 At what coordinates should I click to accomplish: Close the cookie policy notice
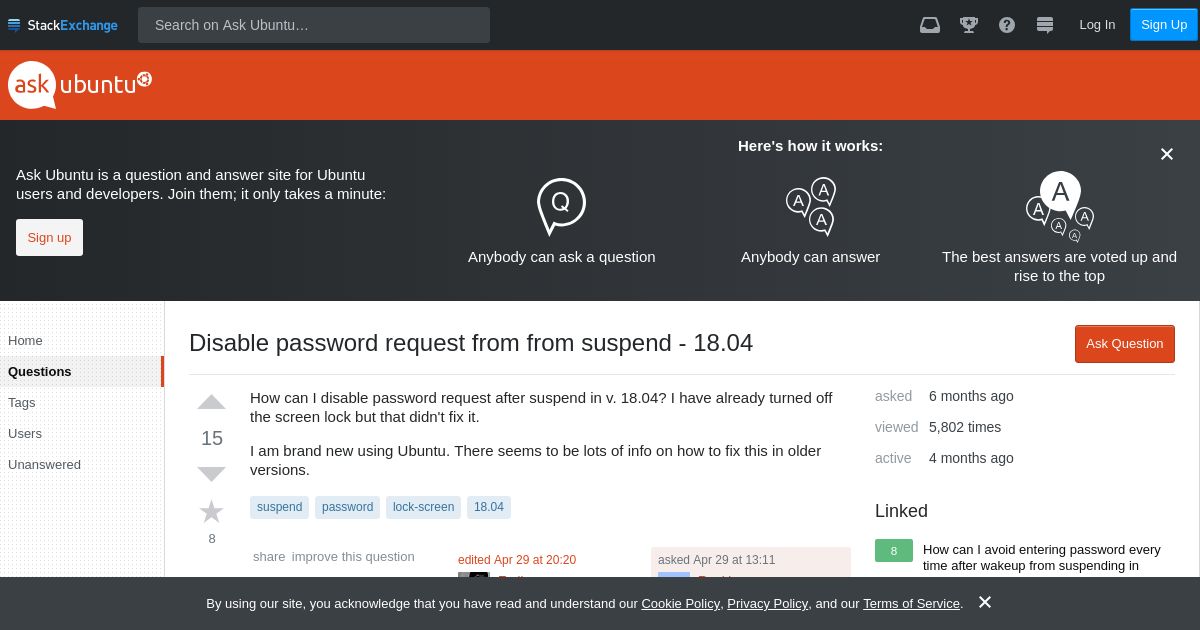pyautogui.click(x=985, y=602)
